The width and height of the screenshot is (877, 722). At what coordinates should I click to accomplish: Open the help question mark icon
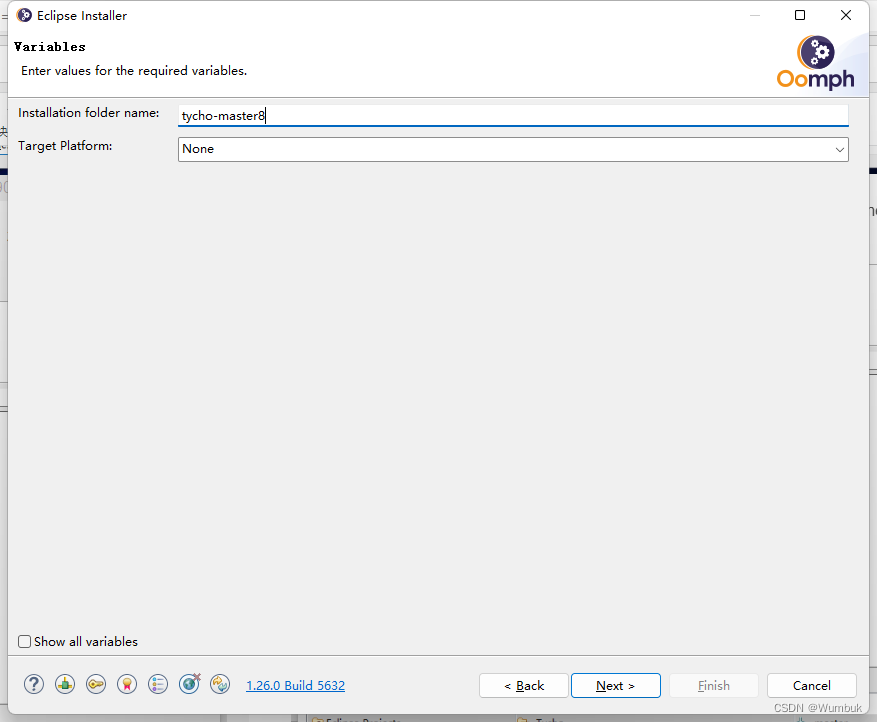34,685
